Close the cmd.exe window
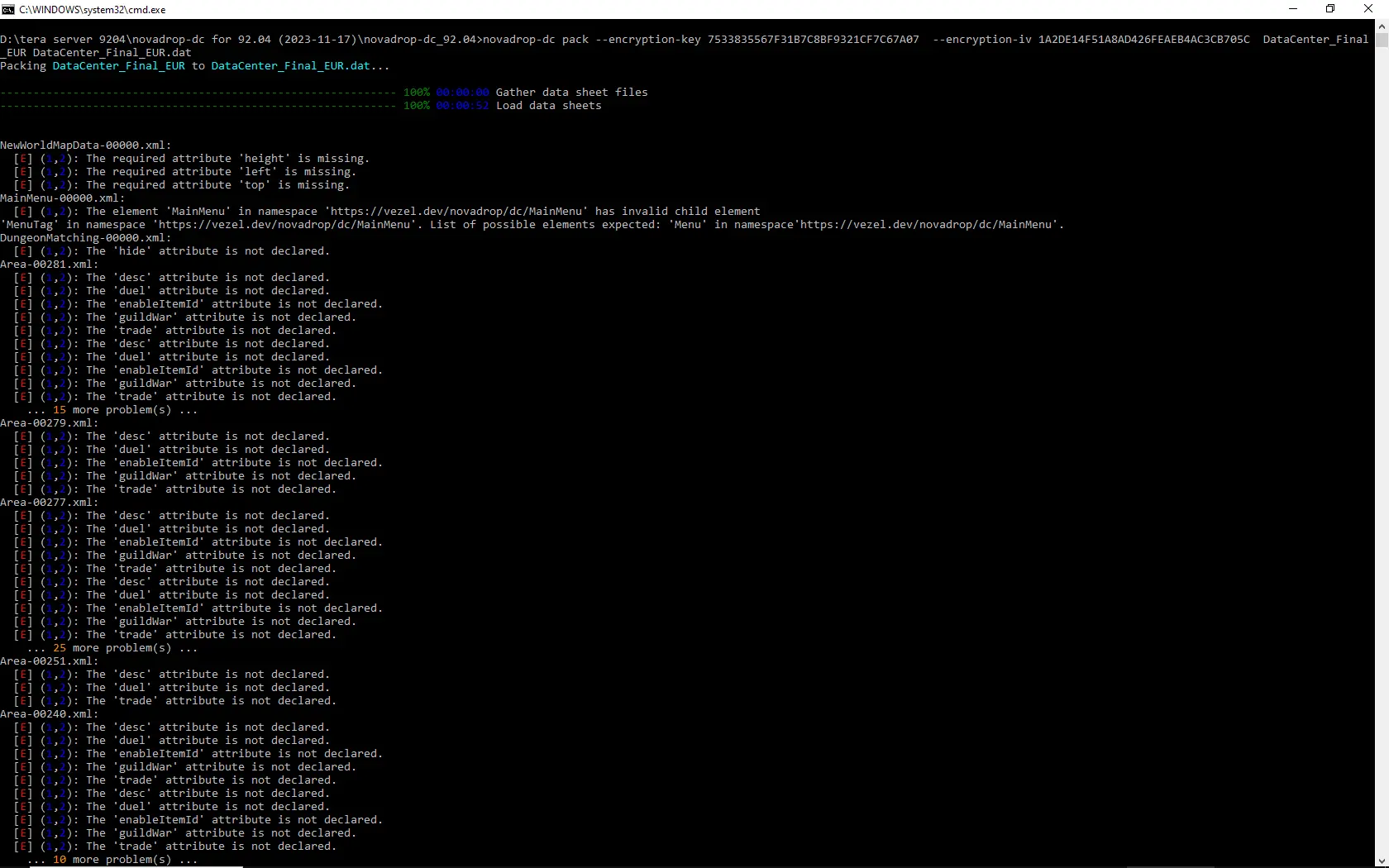Viewport: 1389px width, 868px height. pos(1368,9)
